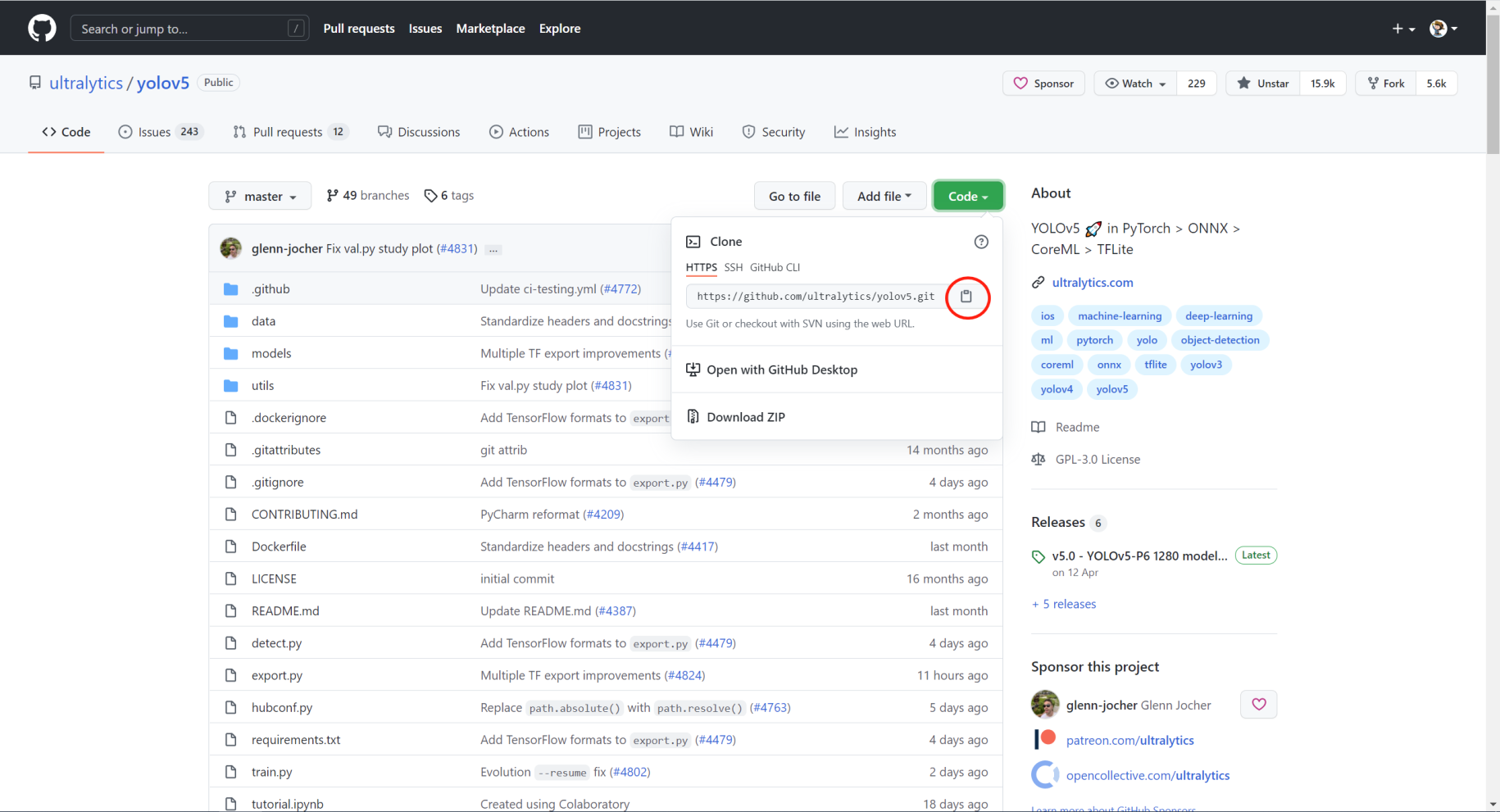Open the .github folder
The height and width of the screenshot is (812, 1500).
coord(271,289)
